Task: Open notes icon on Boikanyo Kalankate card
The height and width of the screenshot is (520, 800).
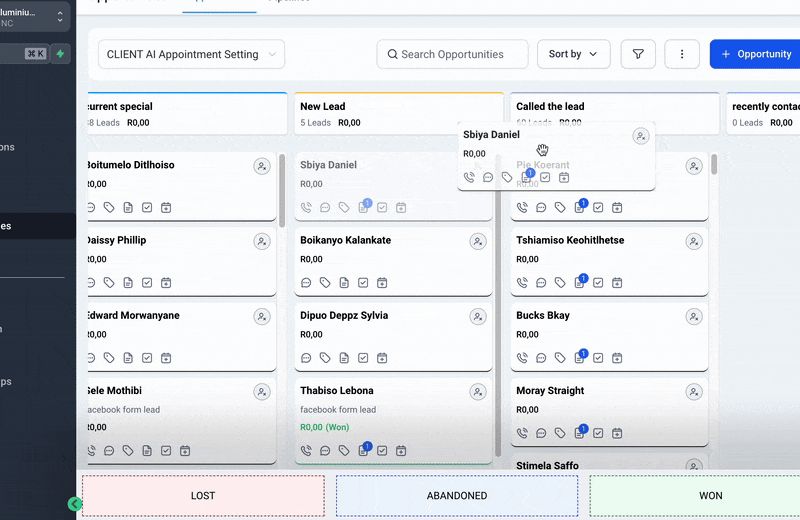Action: (344, 283)
